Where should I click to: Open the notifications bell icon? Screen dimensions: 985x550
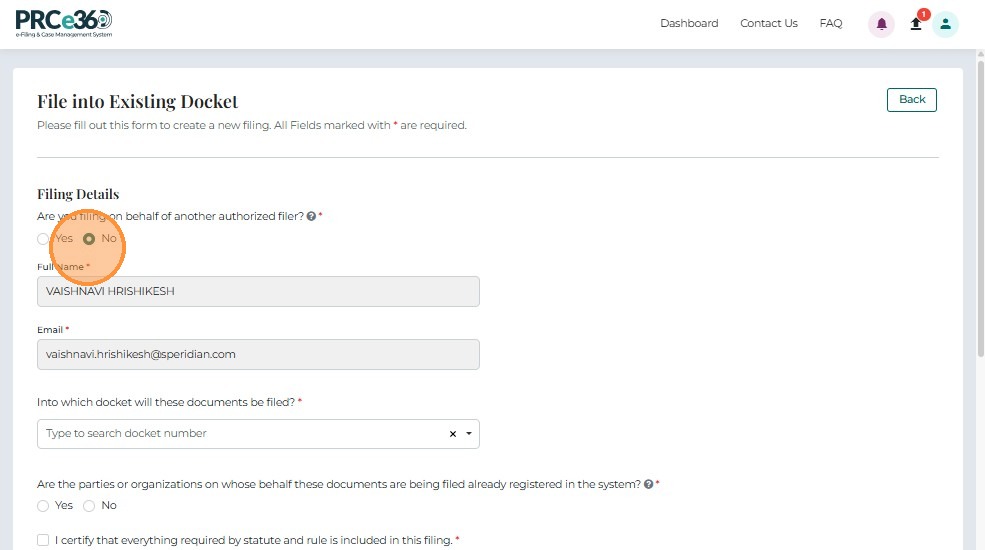coord(881,24)
